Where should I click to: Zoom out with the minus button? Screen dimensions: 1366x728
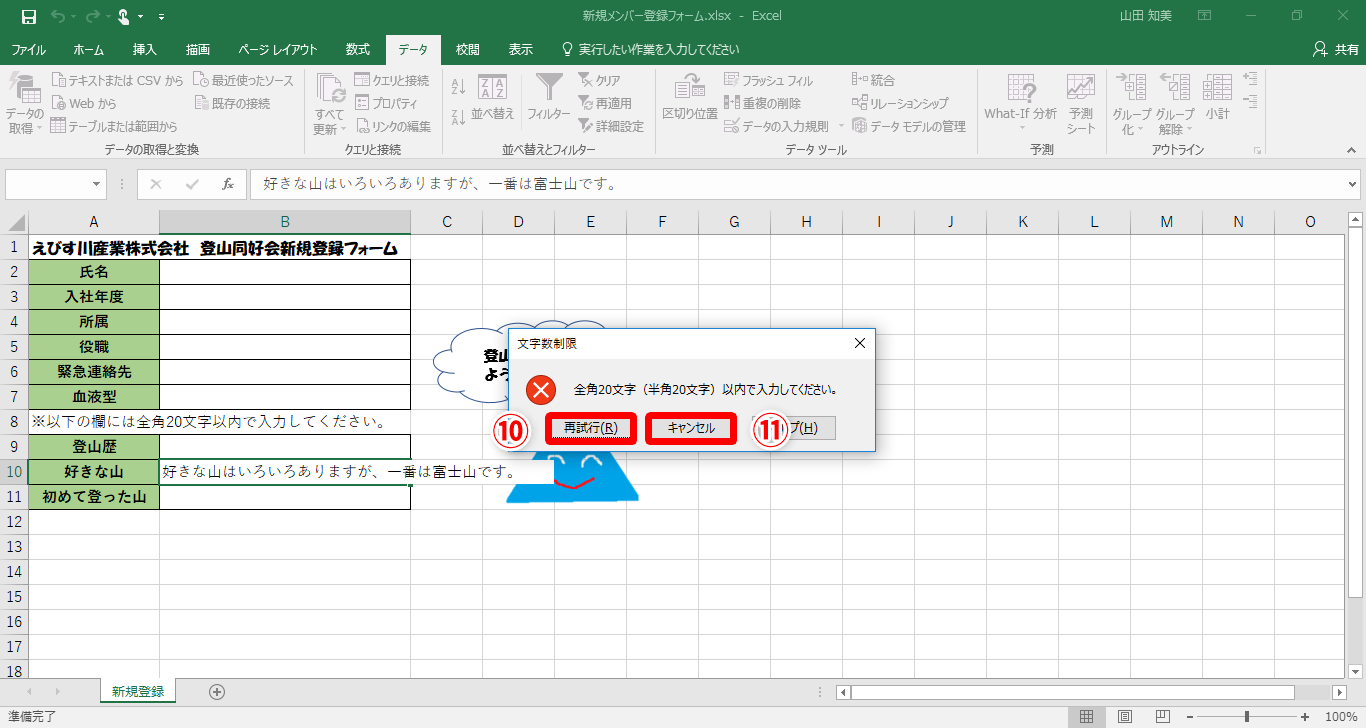click(x=1189, y=716)
